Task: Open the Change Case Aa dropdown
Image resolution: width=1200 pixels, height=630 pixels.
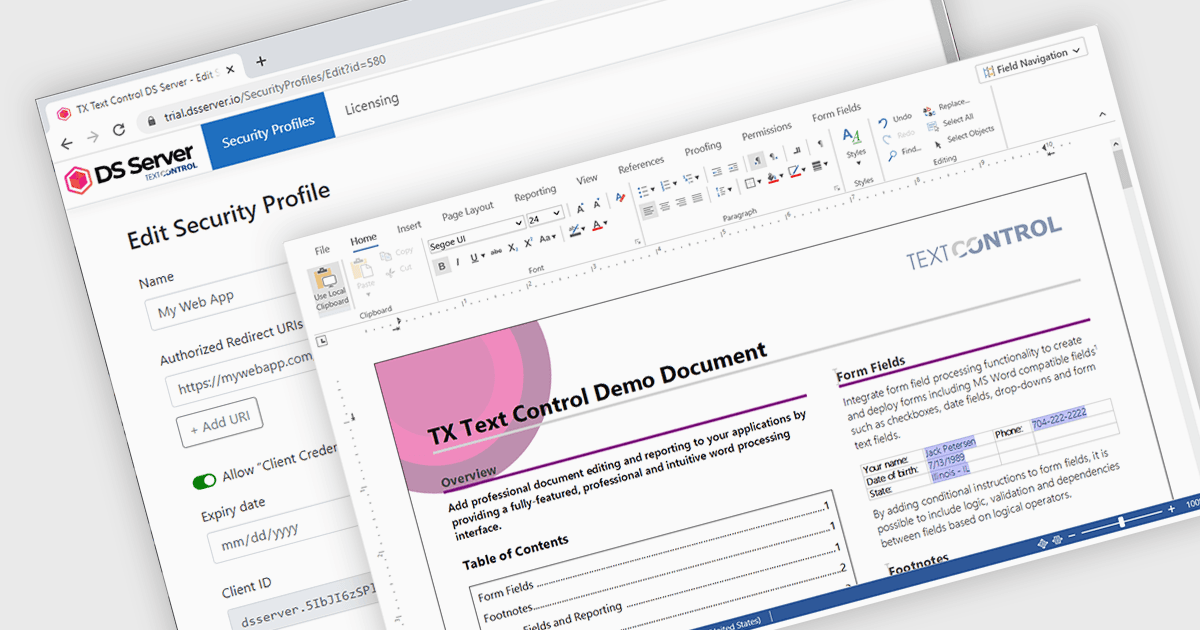Action: pyautogui.click(x=548, y=238)
